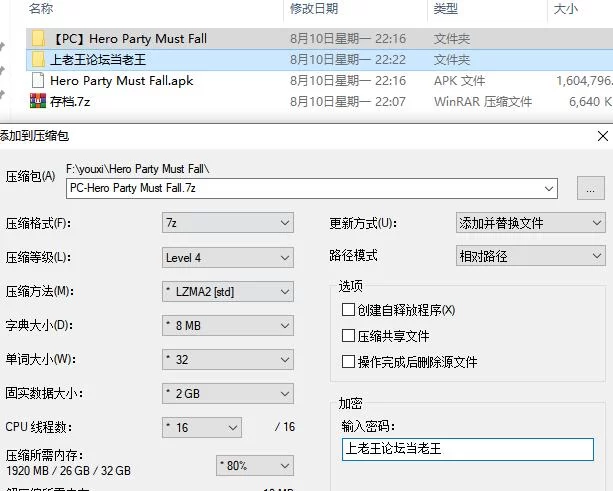Click the 上老王论坛当老王 folder icon
The width and height of the screenshot is (613, 491).
[x=38, y=60]
